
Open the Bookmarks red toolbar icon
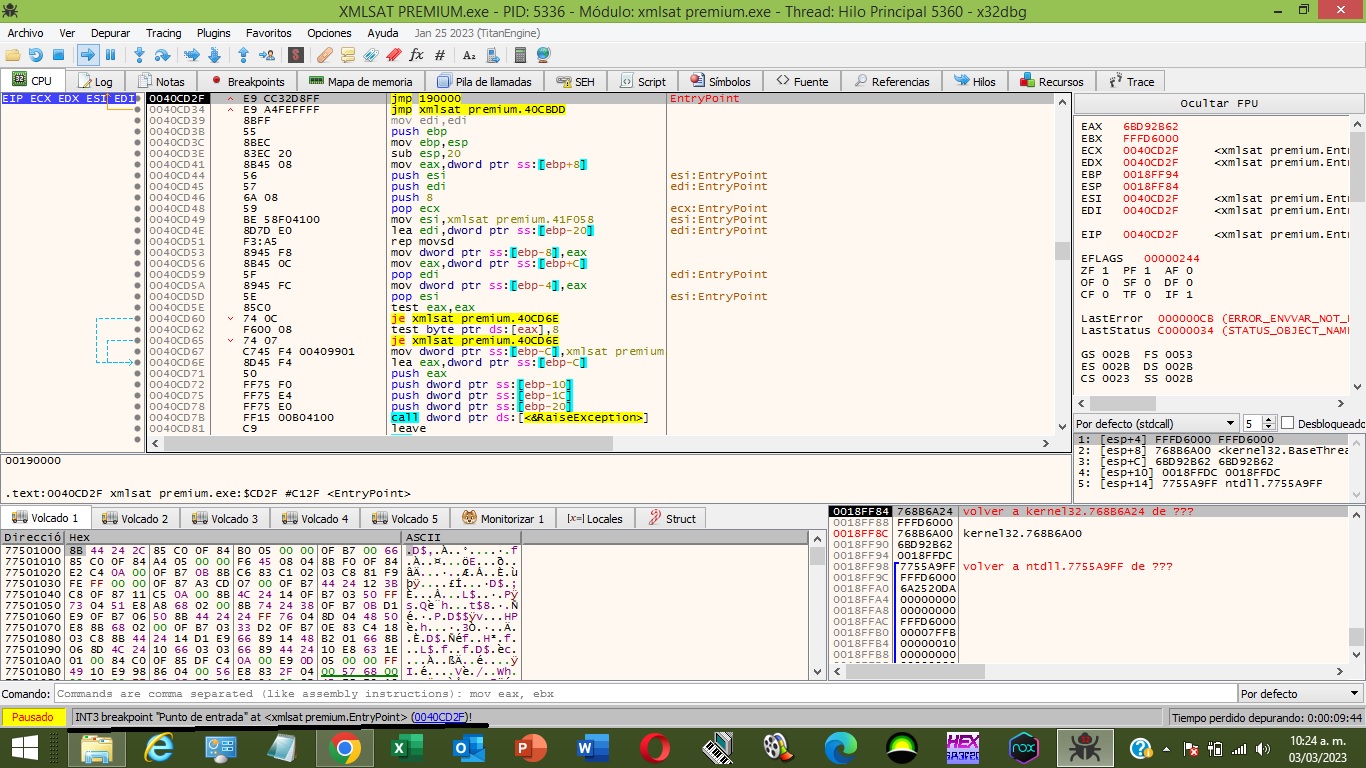tap(393, 55)
